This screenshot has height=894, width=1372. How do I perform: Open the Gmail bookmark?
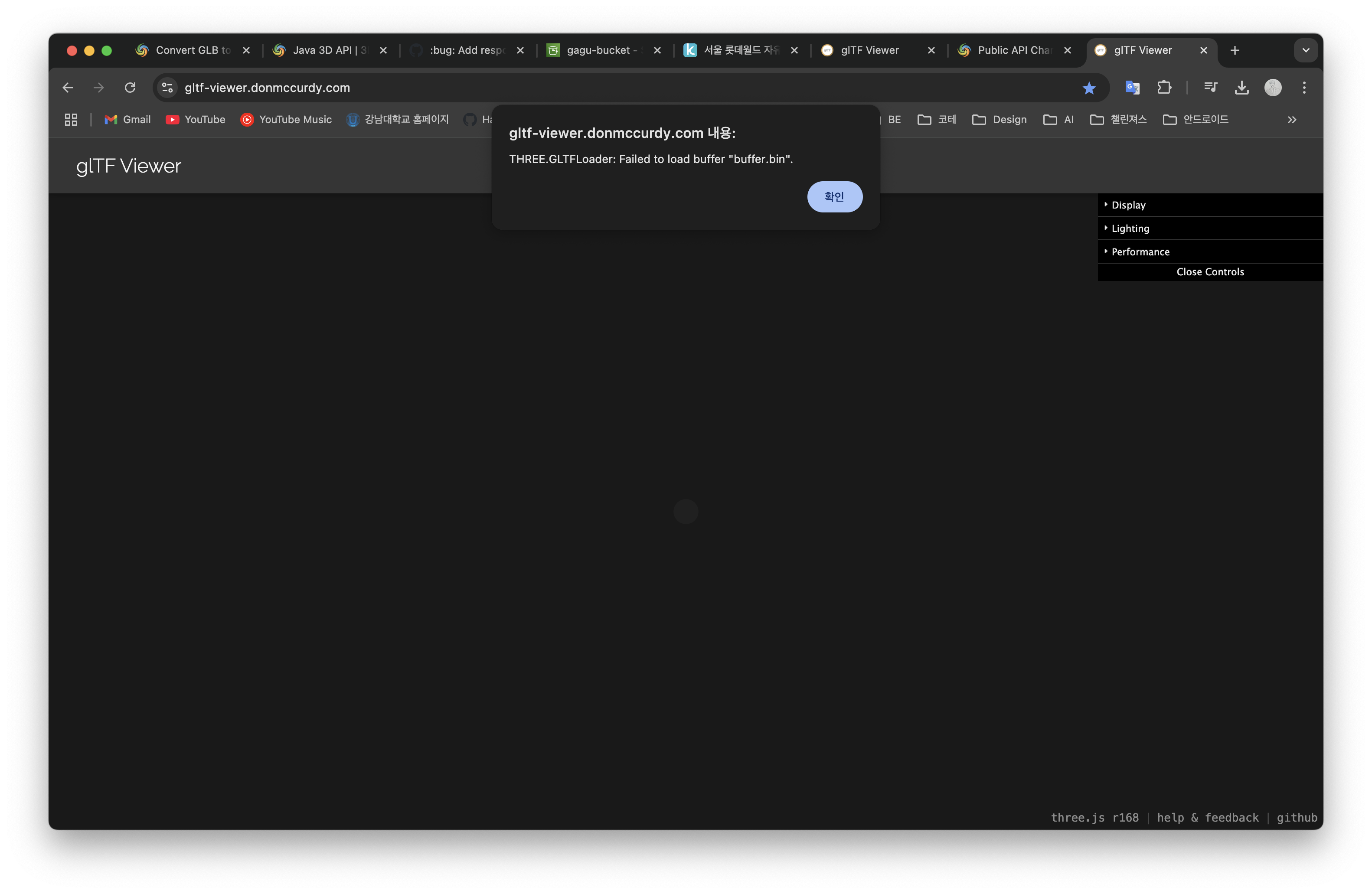point(127,119)
